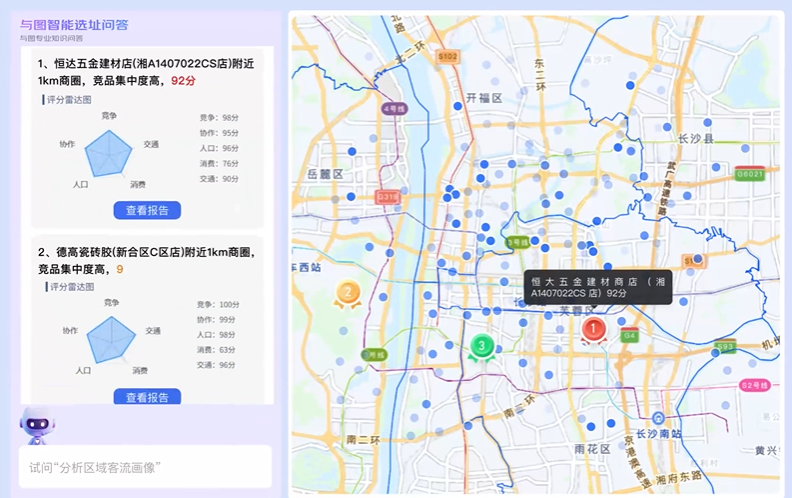
Task: Select the gold rank 2 map marker
Action: (x=347, y=293)
